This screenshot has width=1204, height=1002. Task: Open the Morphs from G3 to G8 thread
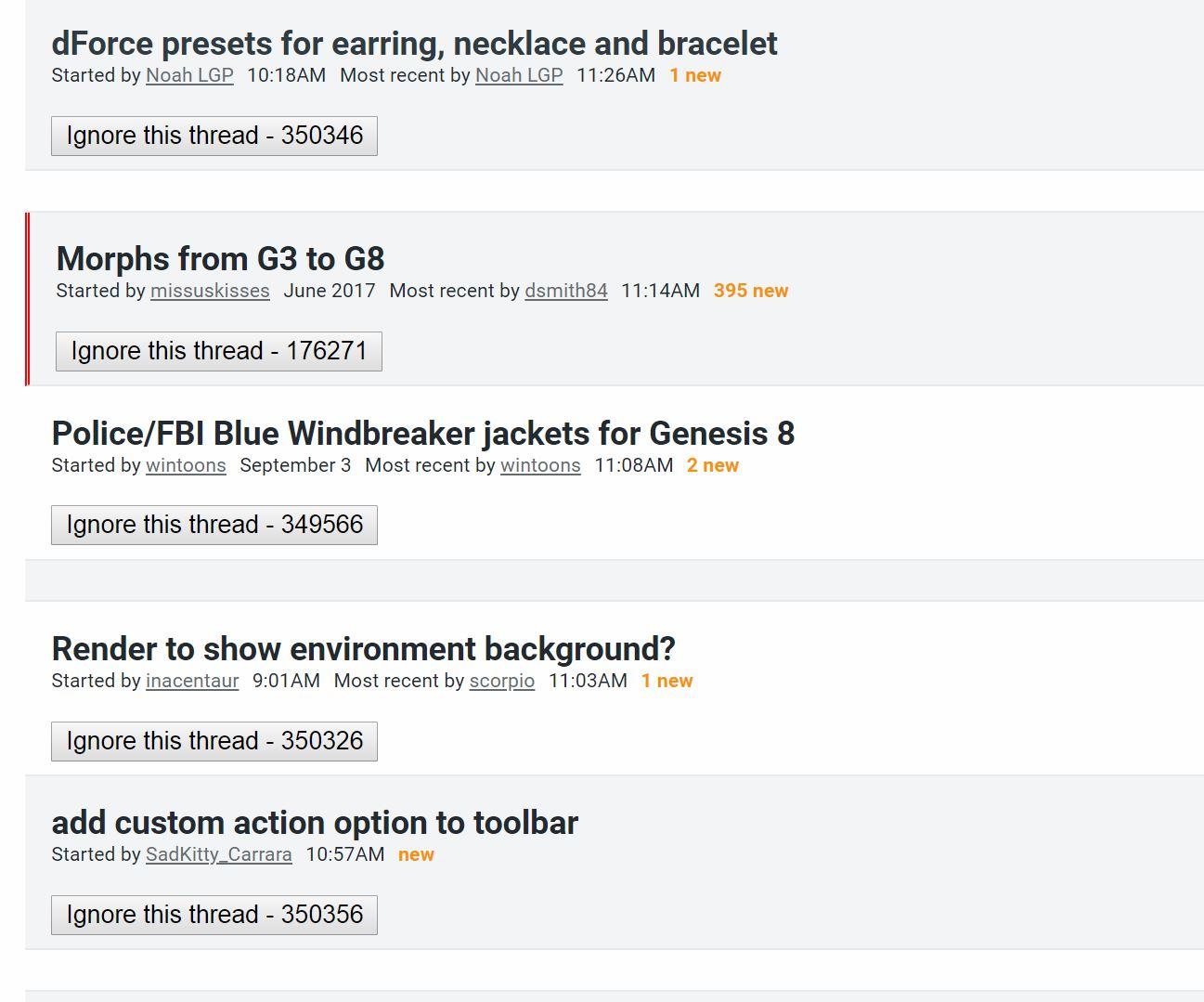(x=220, y=259)
